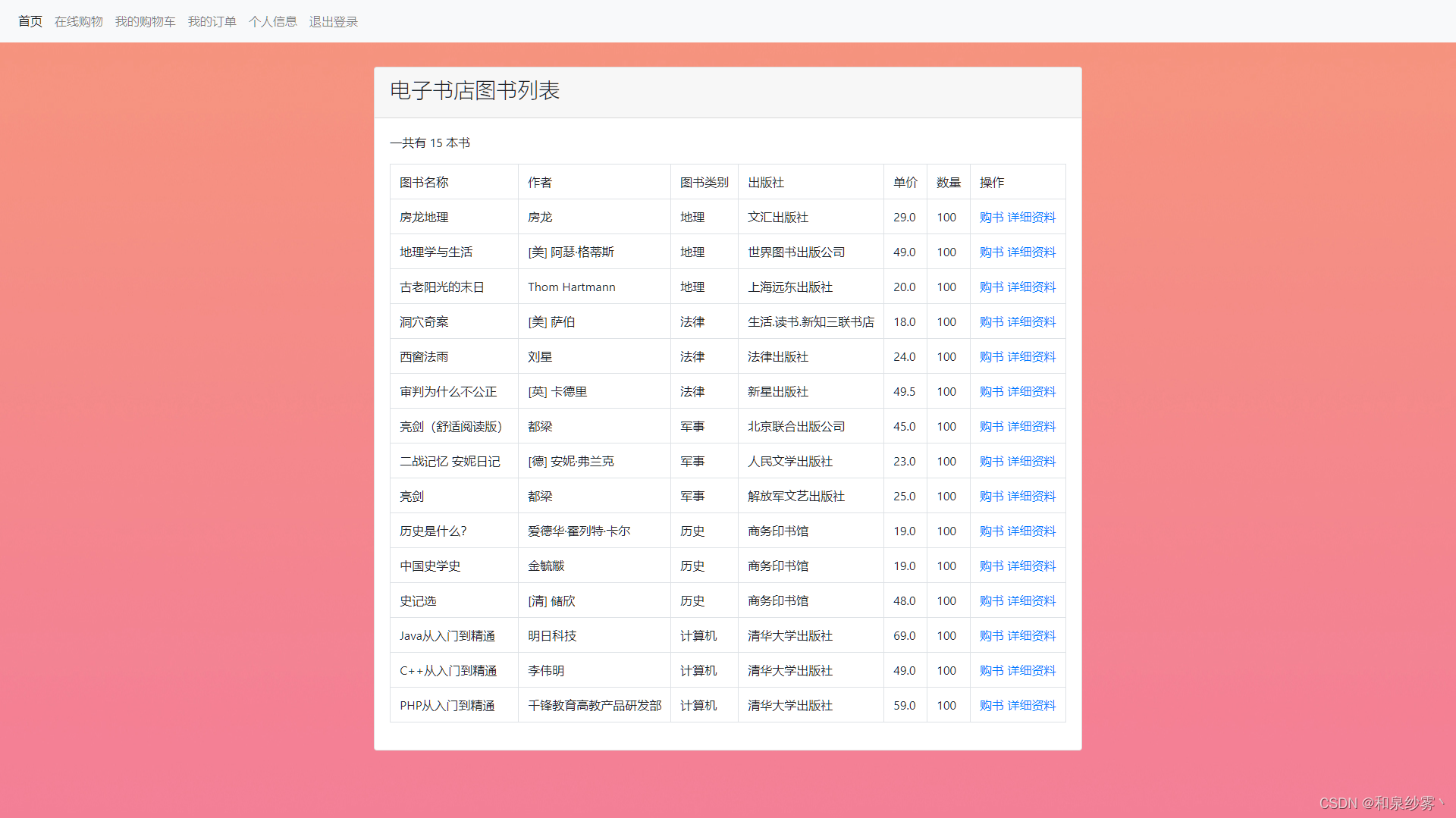Click 购书 for 地理学与生活
The height and width of the screenshot is (818, 1456).
click(x=990, y=252)
